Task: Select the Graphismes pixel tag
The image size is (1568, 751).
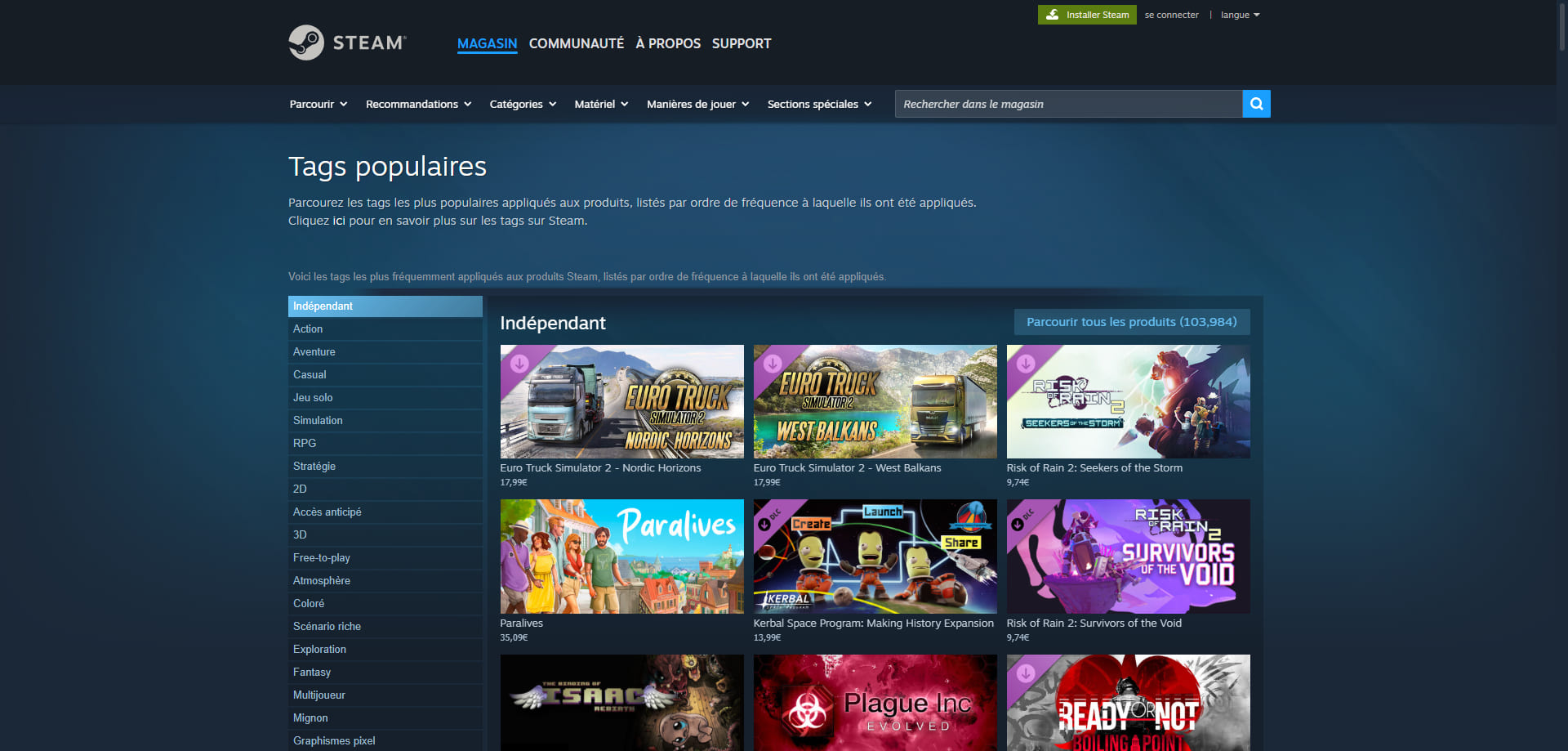Action: coord(385,740)
